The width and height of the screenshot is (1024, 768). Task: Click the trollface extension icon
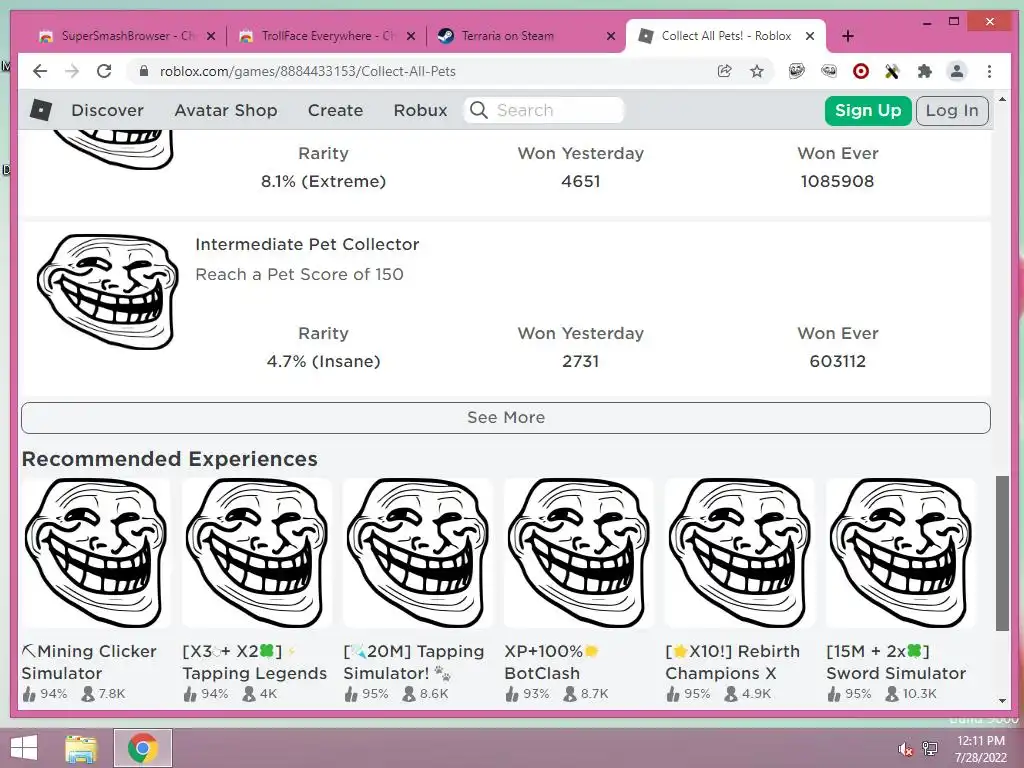point(796,71)
